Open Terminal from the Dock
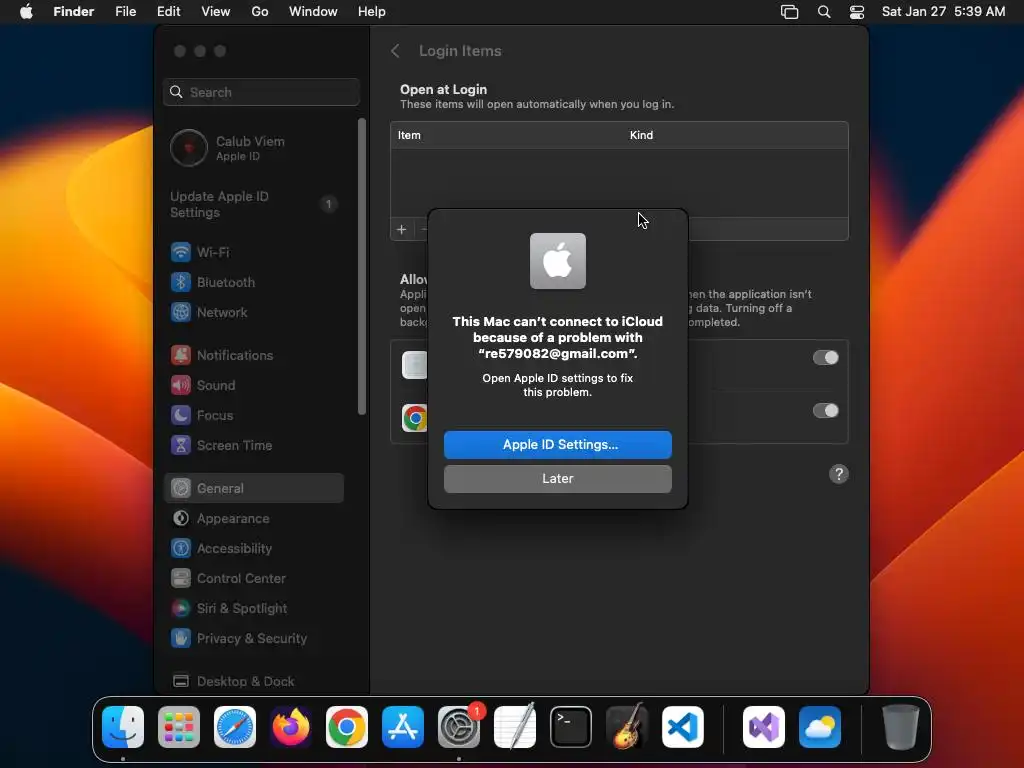Screen dimensions: 1024x768 click(571, 727)
